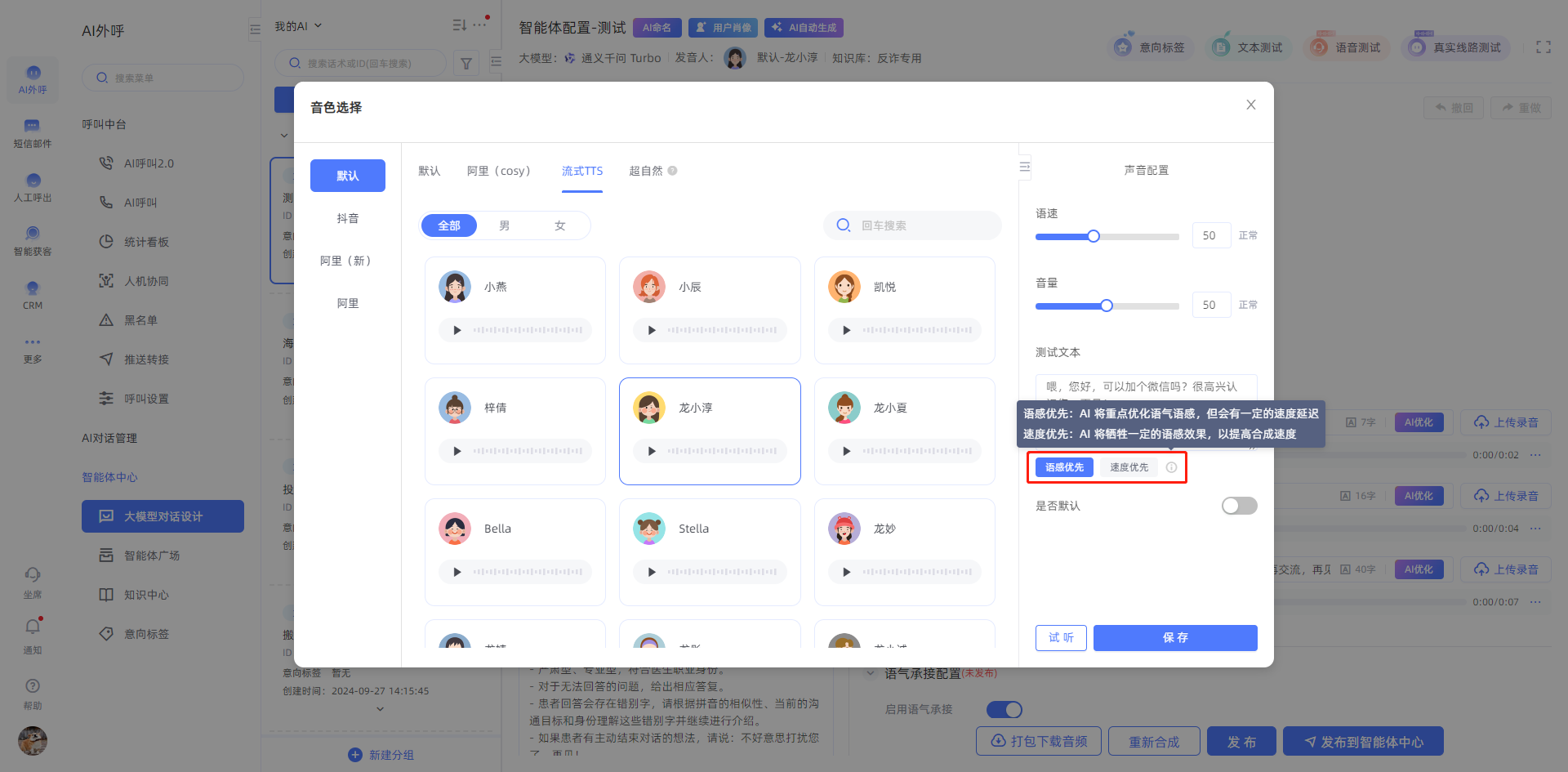The image size is (1568, 772).
Task: Select the 阿里（新）voice source
Action: click(x=348, y=261)
